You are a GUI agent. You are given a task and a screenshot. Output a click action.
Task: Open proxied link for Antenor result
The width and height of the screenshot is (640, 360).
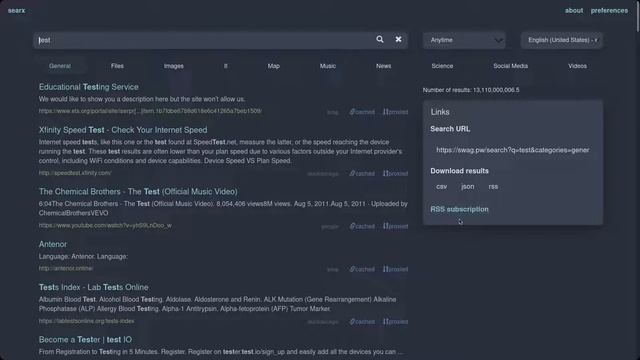[x=396, y=269]
